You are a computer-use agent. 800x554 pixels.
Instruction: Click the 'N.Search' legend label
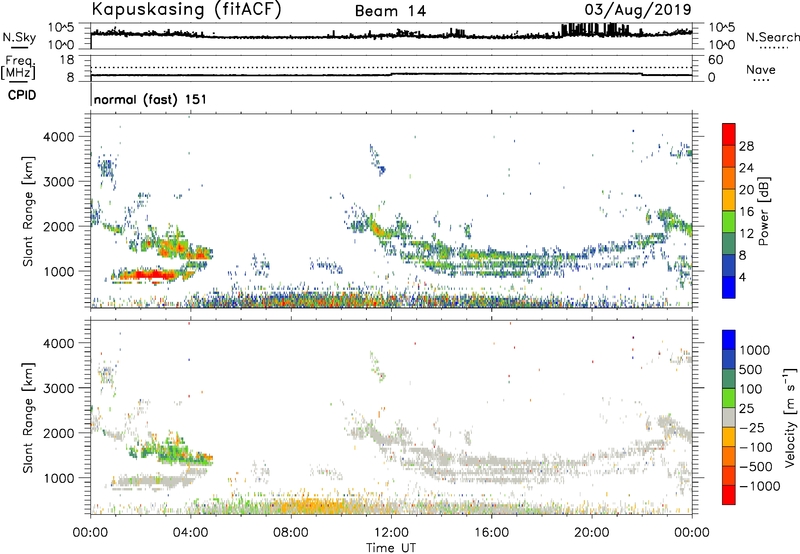pos(772,37)
